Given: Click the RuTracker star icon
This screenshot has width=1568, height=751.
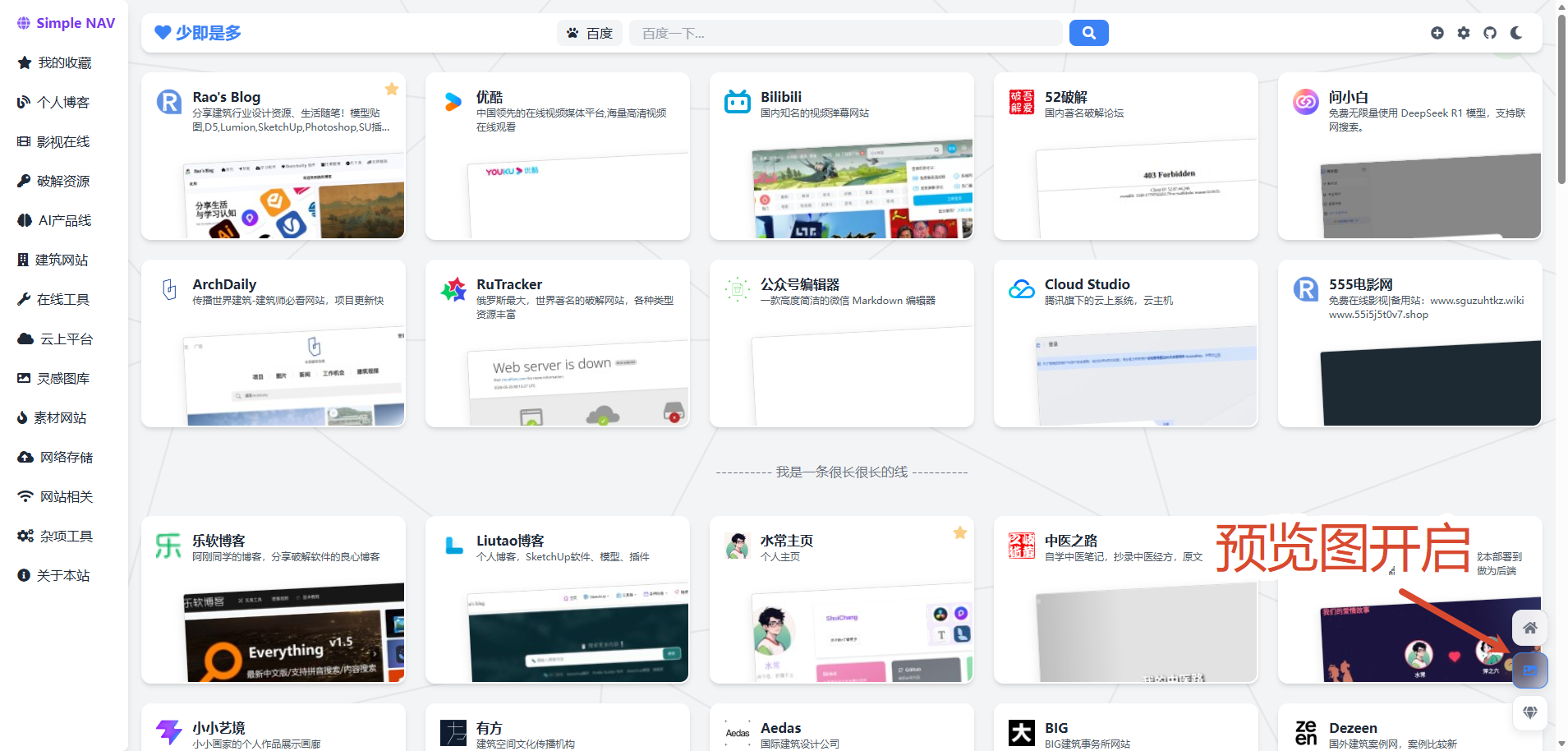Looking at the screenshot, I should [x=453, y=289].
